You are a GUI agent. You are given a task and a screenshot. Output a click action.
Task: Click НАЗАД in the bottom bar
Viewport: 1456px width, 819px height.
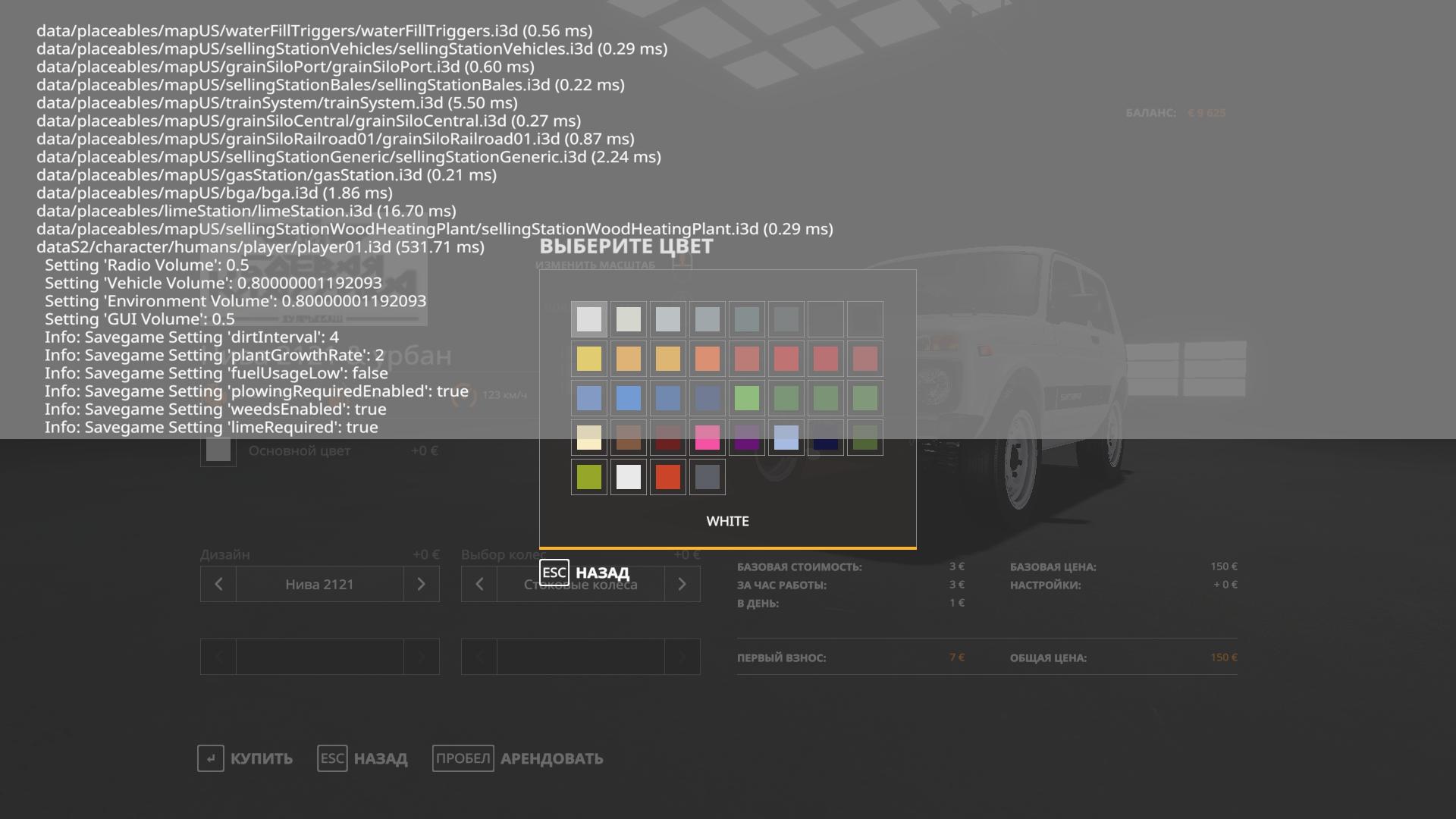(x=380, y=758)
